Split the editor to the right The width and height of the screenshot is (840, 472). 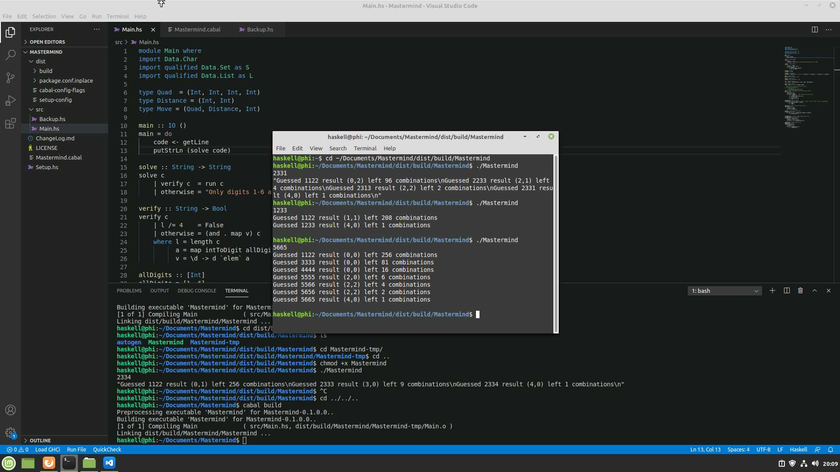(x=814, y=29)
